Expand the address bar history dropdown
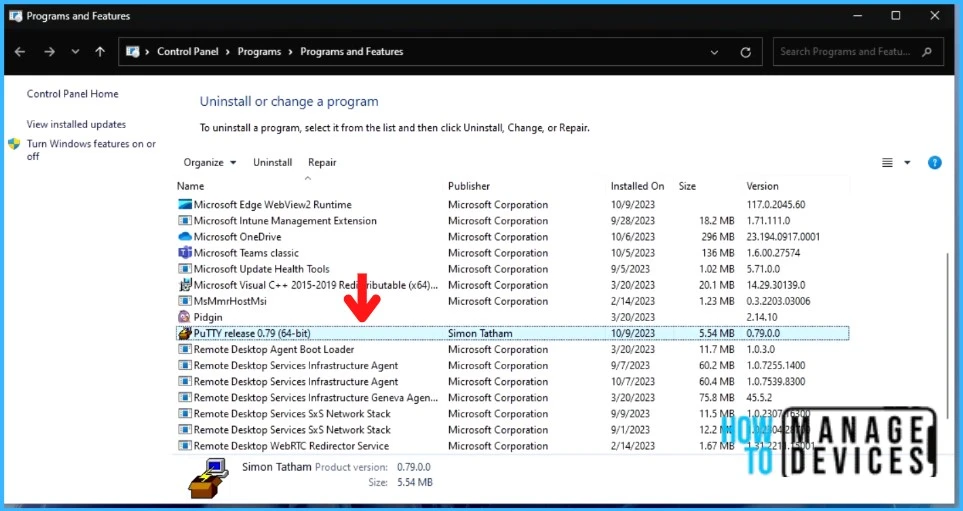This screenshot has width=963, height=511. [714, 52]
